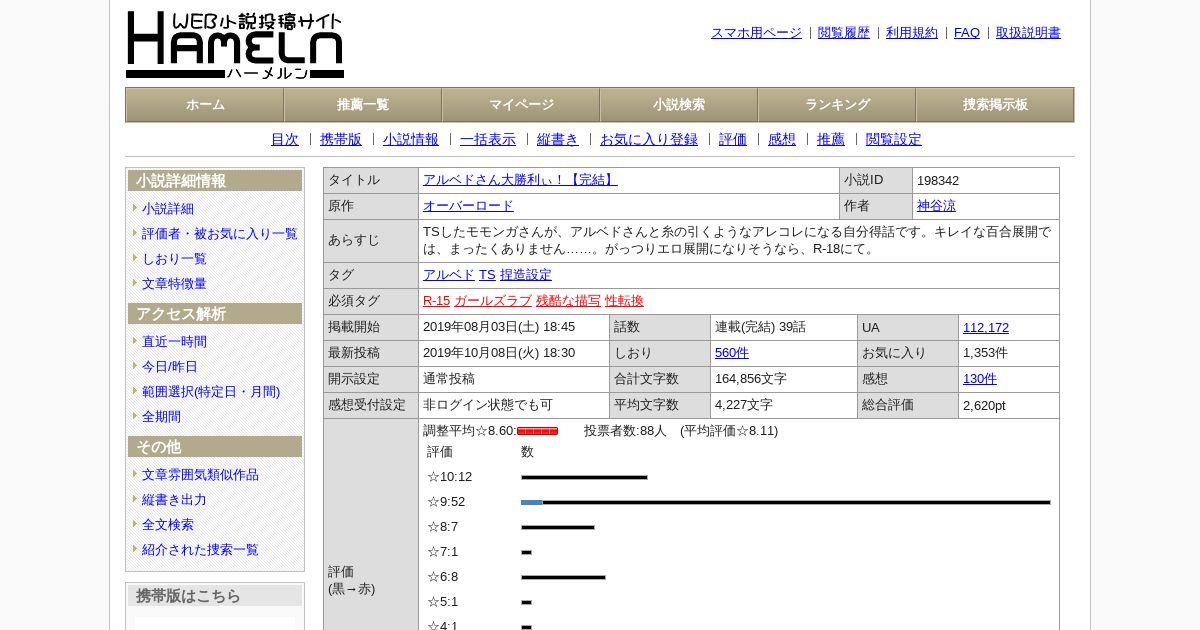This screenshot has height=630, width=1200.
Task: Click the 最新投稿 date 2019年10月08日(火) 18:30
Action: click(x=499, y=353)
